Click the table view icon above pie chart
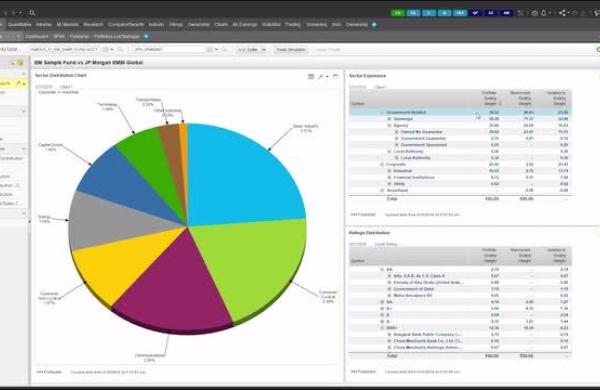The image size is (600, 390). (x=311, y=76)
